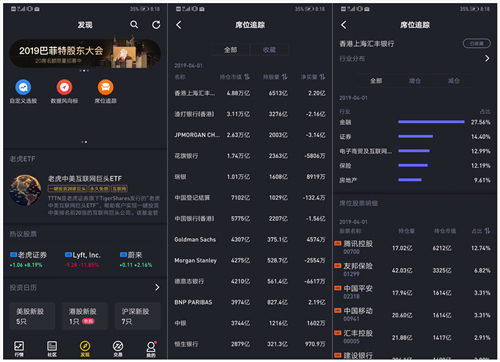
Task: Tap the 热议股票 section heading
Action: click(x=23, y=234)
